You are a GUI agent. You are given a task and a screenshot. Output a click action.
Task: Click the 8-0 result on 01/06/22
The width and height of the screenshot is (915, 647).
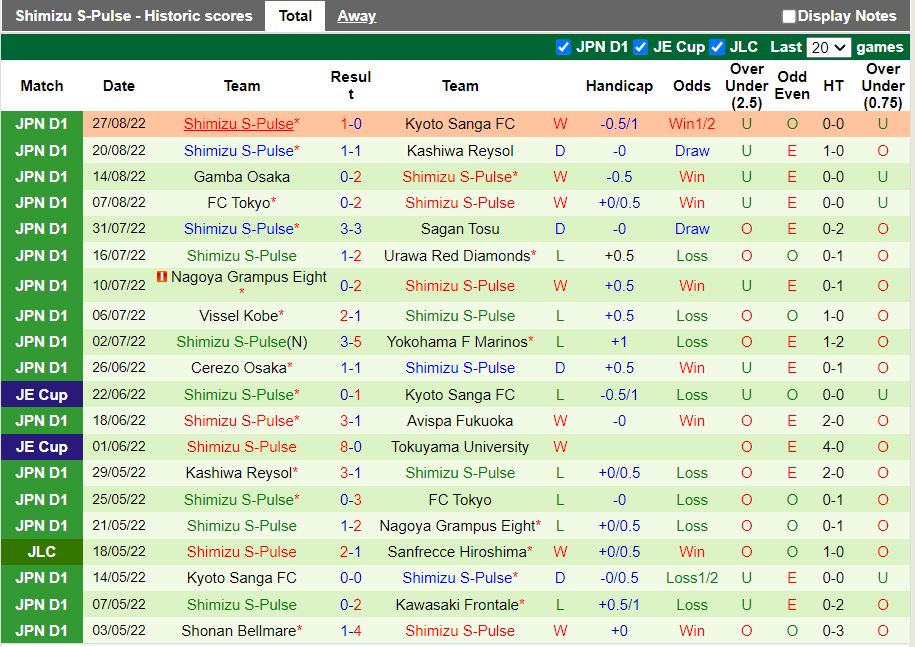[x=351, y=447]
